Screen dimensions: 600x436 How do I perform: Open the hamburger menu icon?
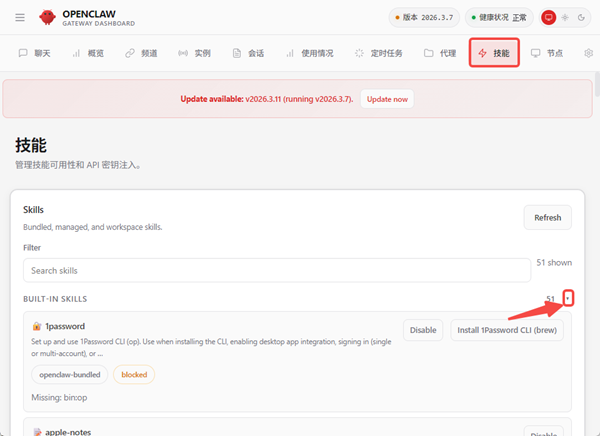pyautogui.click(x=20, y=18)
